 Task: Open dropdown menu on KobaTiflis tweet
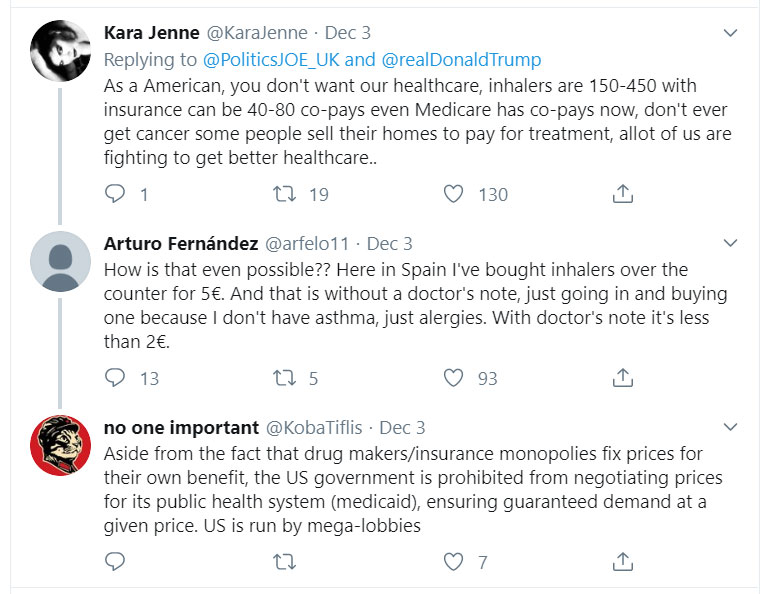coord(730,427)
